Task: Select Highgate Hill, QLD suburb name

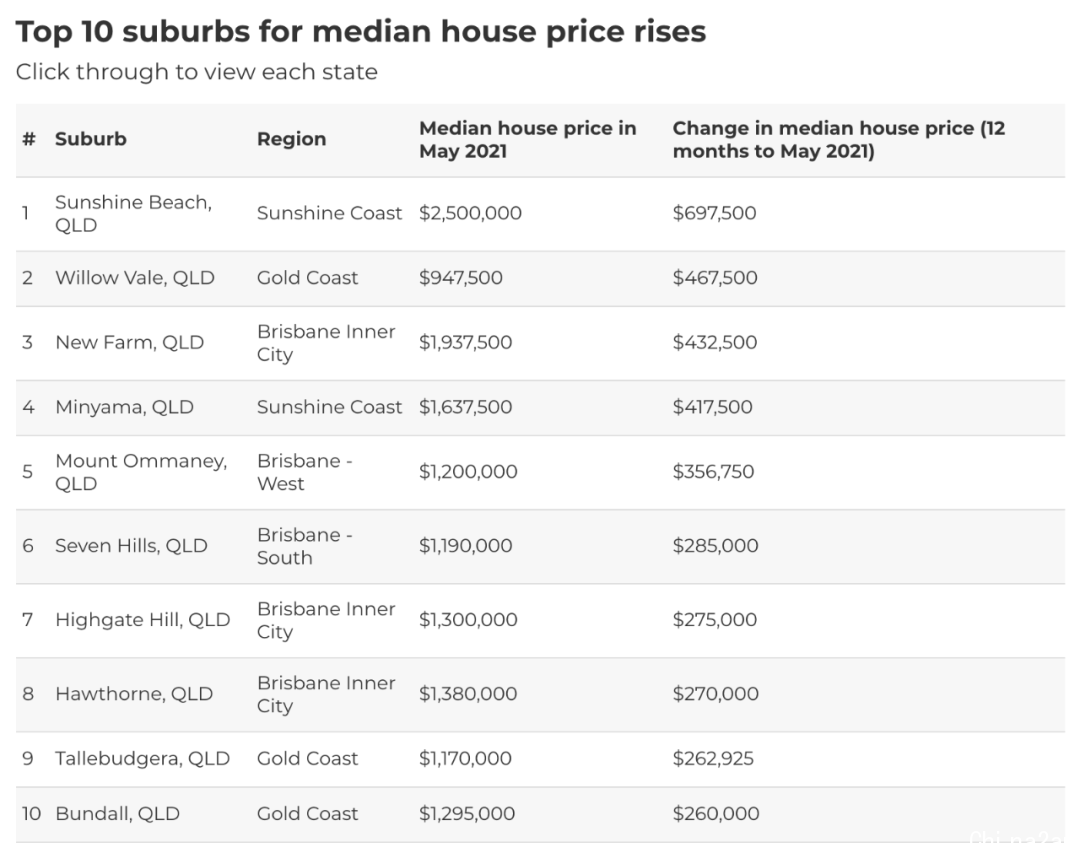Action: pyautogui.click(x=143, y=619)
